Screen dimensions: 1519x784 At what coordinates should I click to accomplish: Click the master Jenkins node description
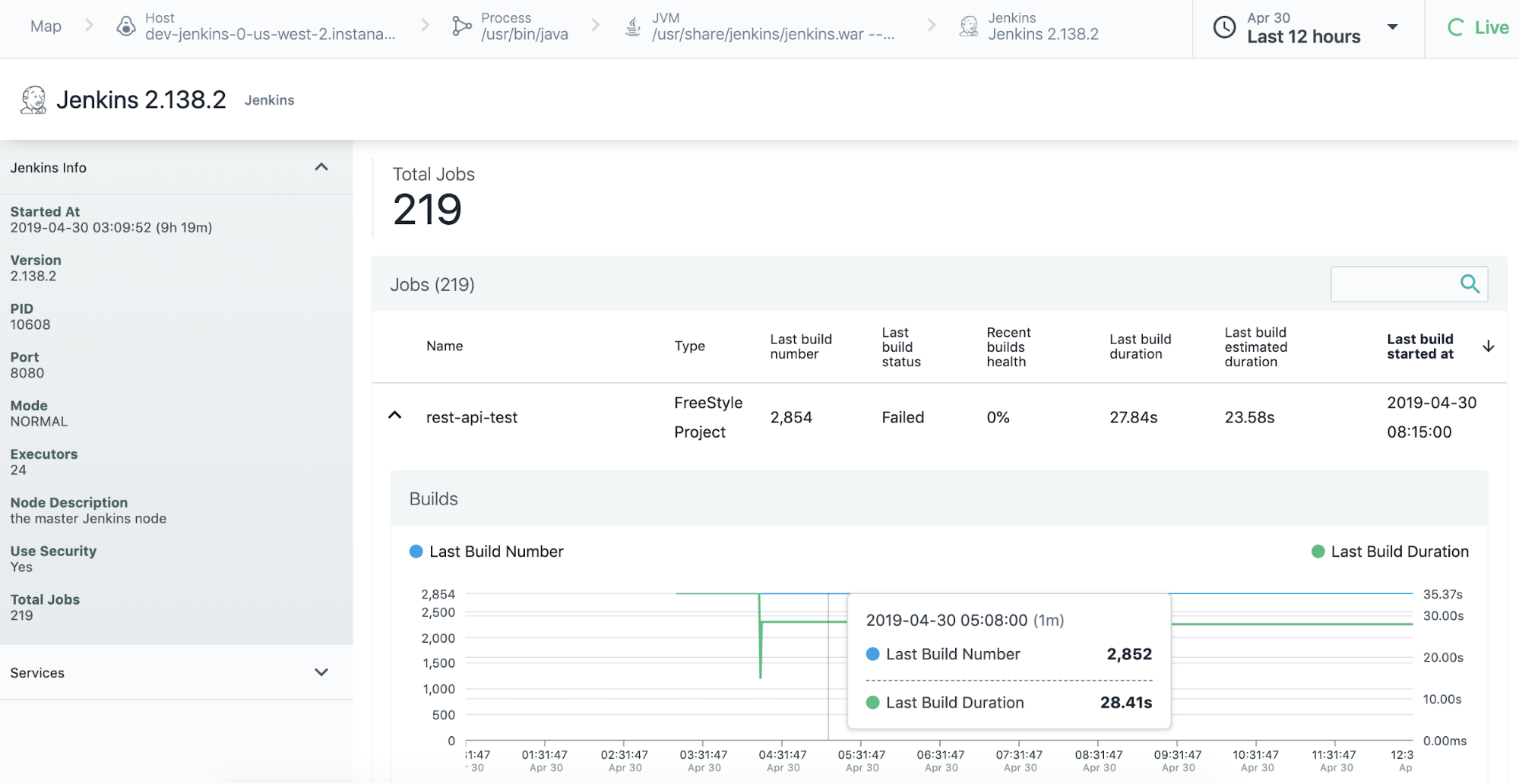[x=88, y=519]
